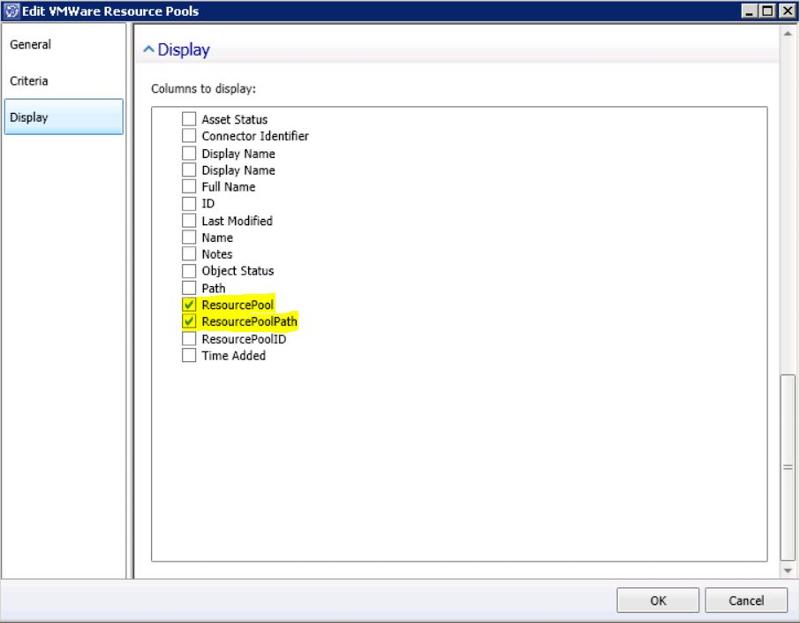Image resolution: width=800 pixels, height=623 pixels.
Task: Check the Name column
Action: 189,237
